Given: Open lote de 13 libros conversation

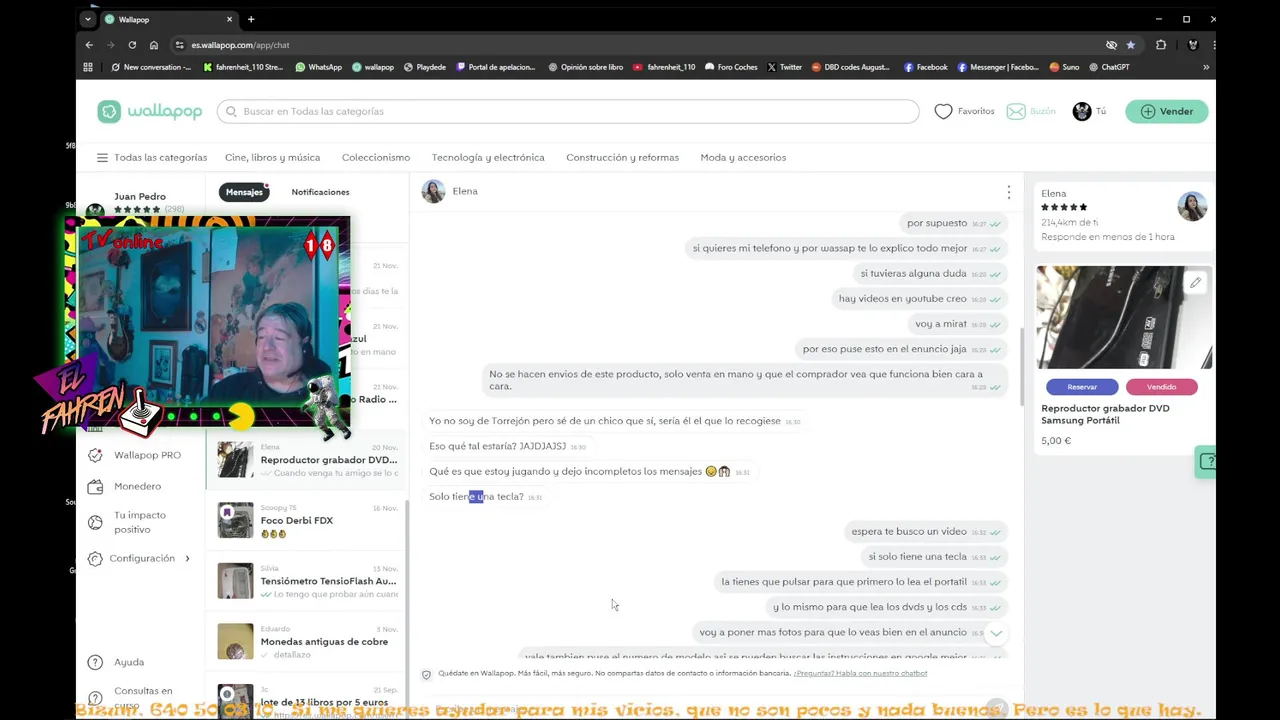Looking at the screenshot, I should 307,700.
